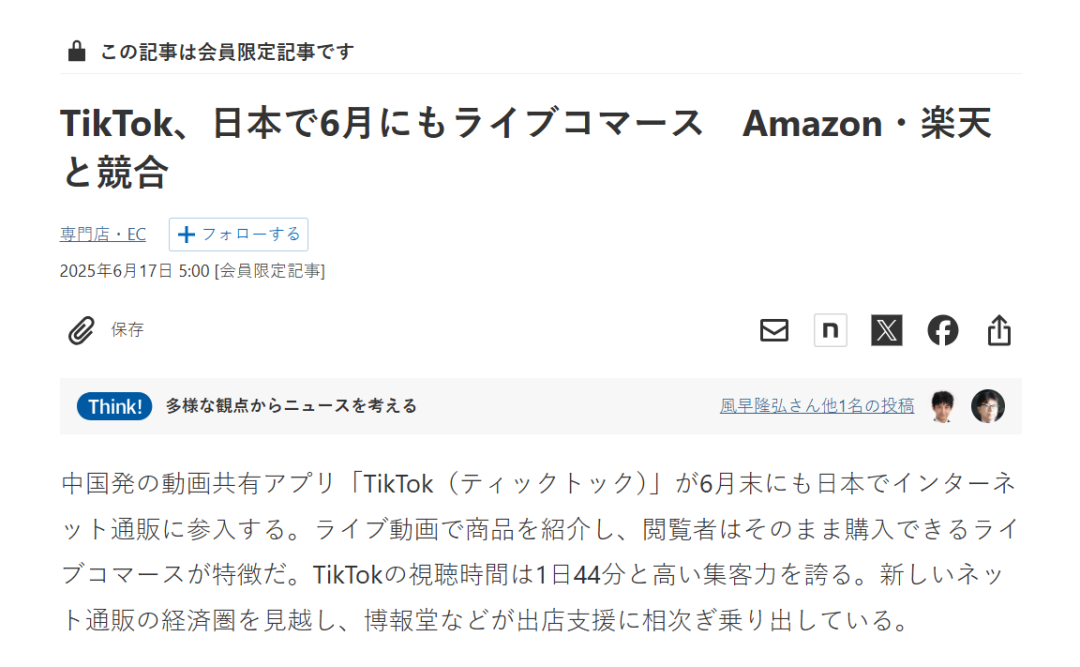Open the 専門店・EC topic link
The width and height of the screenshot is (1080, 667).
click(x=103, y=234)
